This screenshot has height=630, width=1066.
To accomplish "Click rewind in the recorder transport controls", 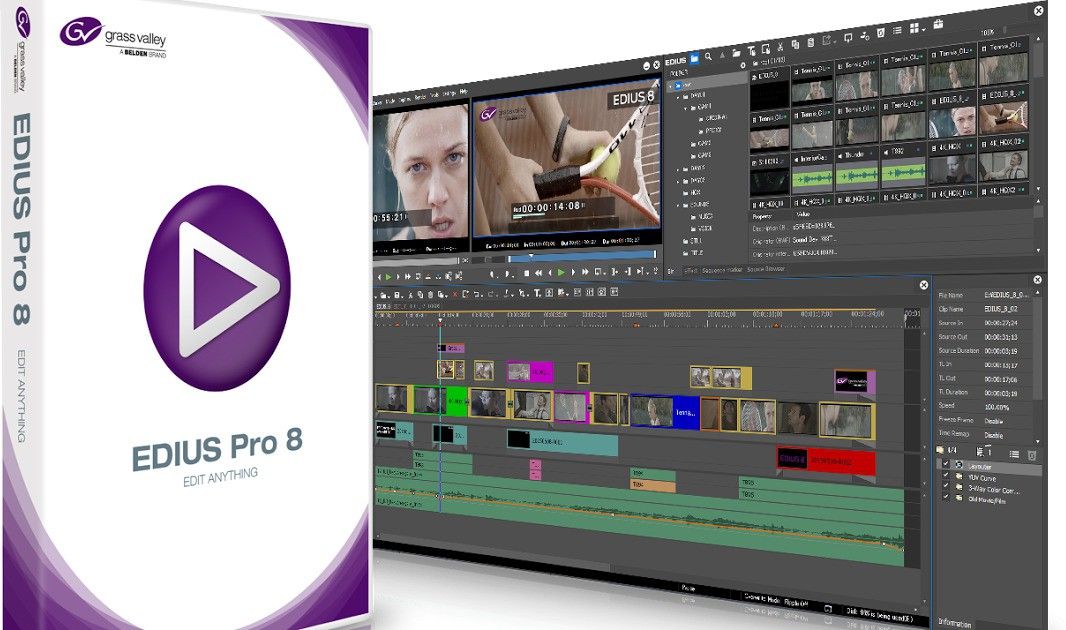I will (x=538, y=273).
